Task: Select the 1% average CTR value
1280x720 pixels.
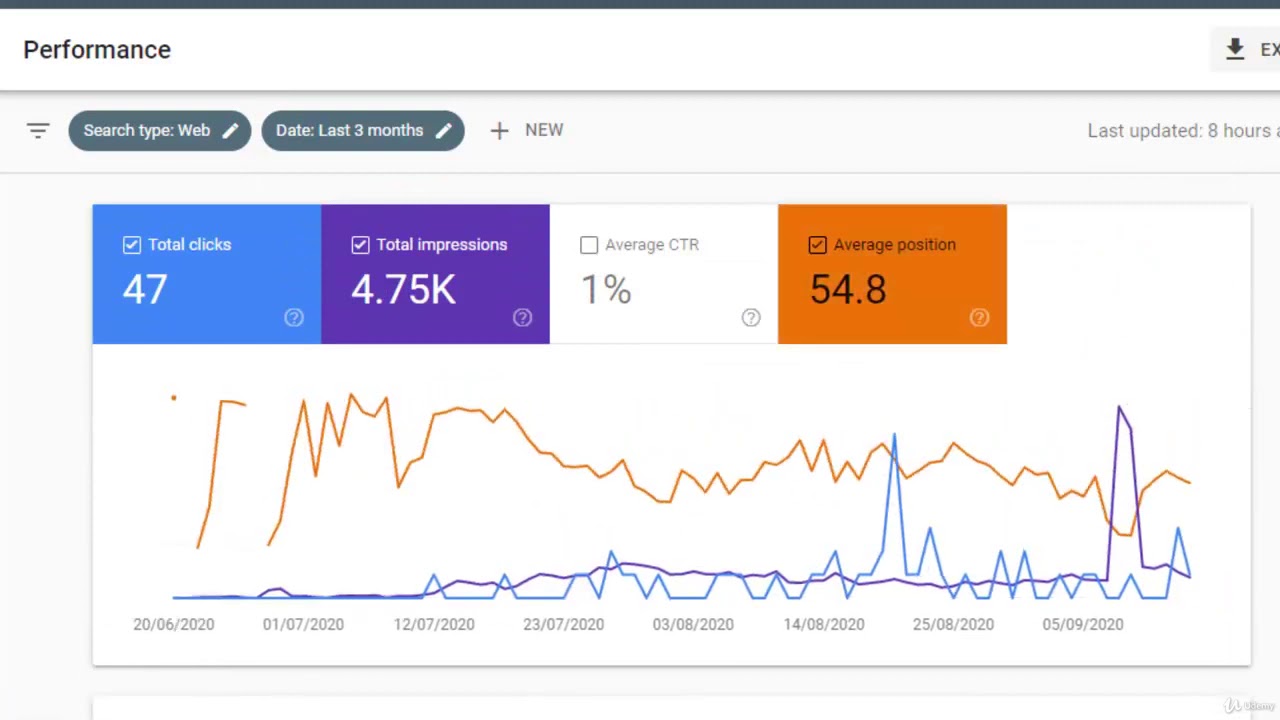Action: click(x=606, y=290)
